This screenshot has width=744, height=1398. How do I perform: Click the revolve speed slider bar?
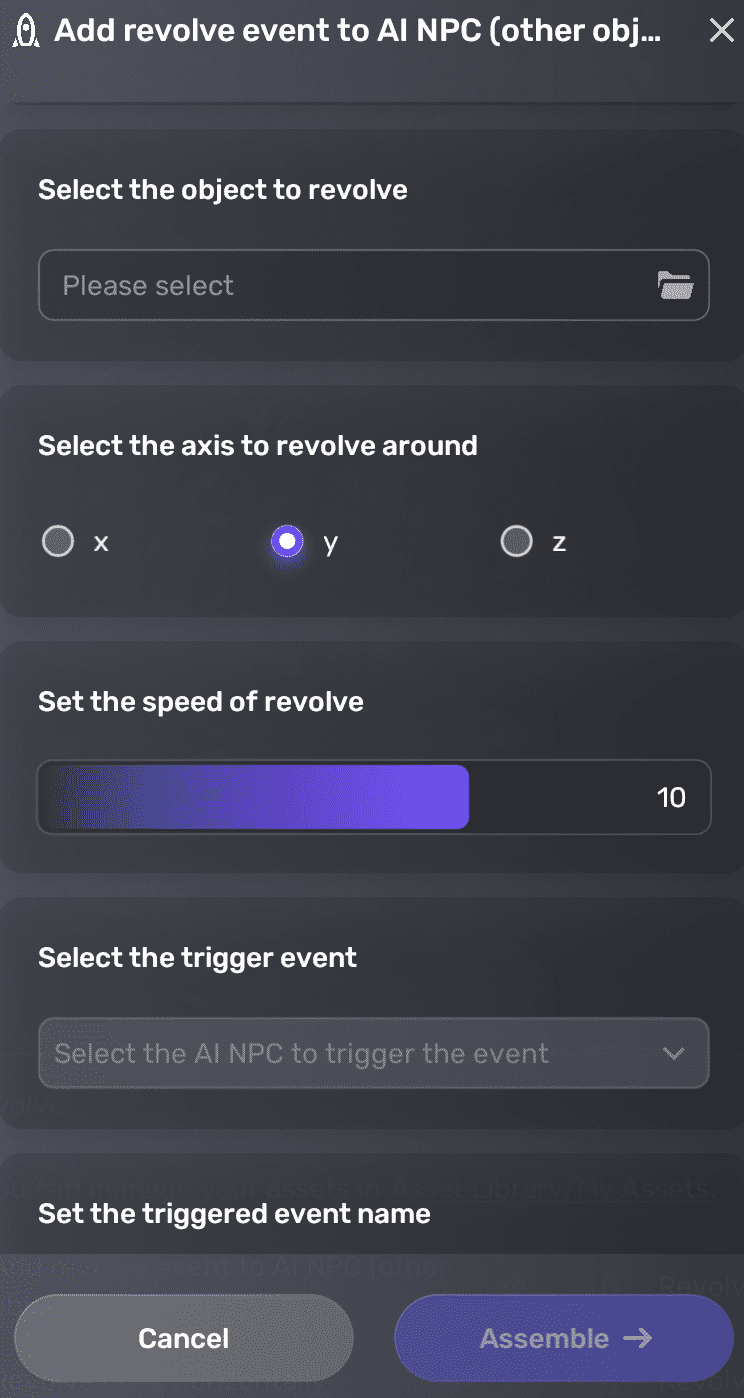pyautogui.click(x=255, y=797)
